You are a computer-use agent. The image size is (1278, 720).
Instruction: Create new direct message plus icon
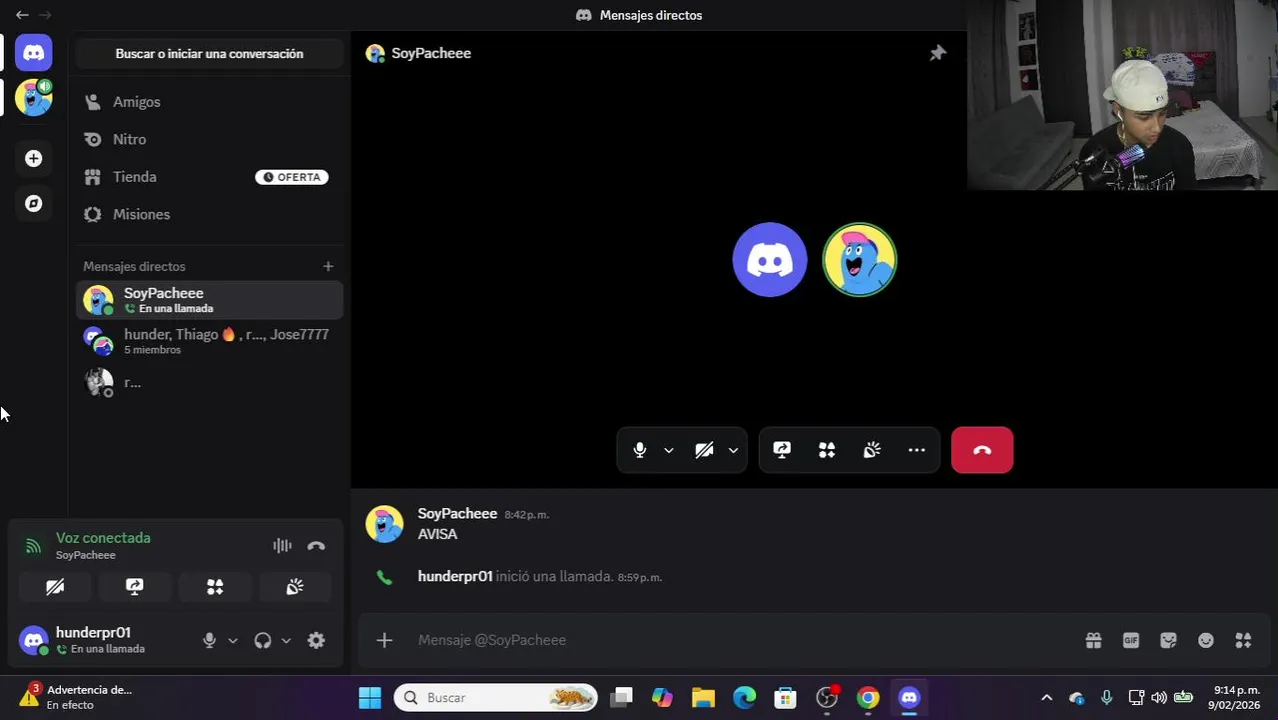click(x=328, y=266)
